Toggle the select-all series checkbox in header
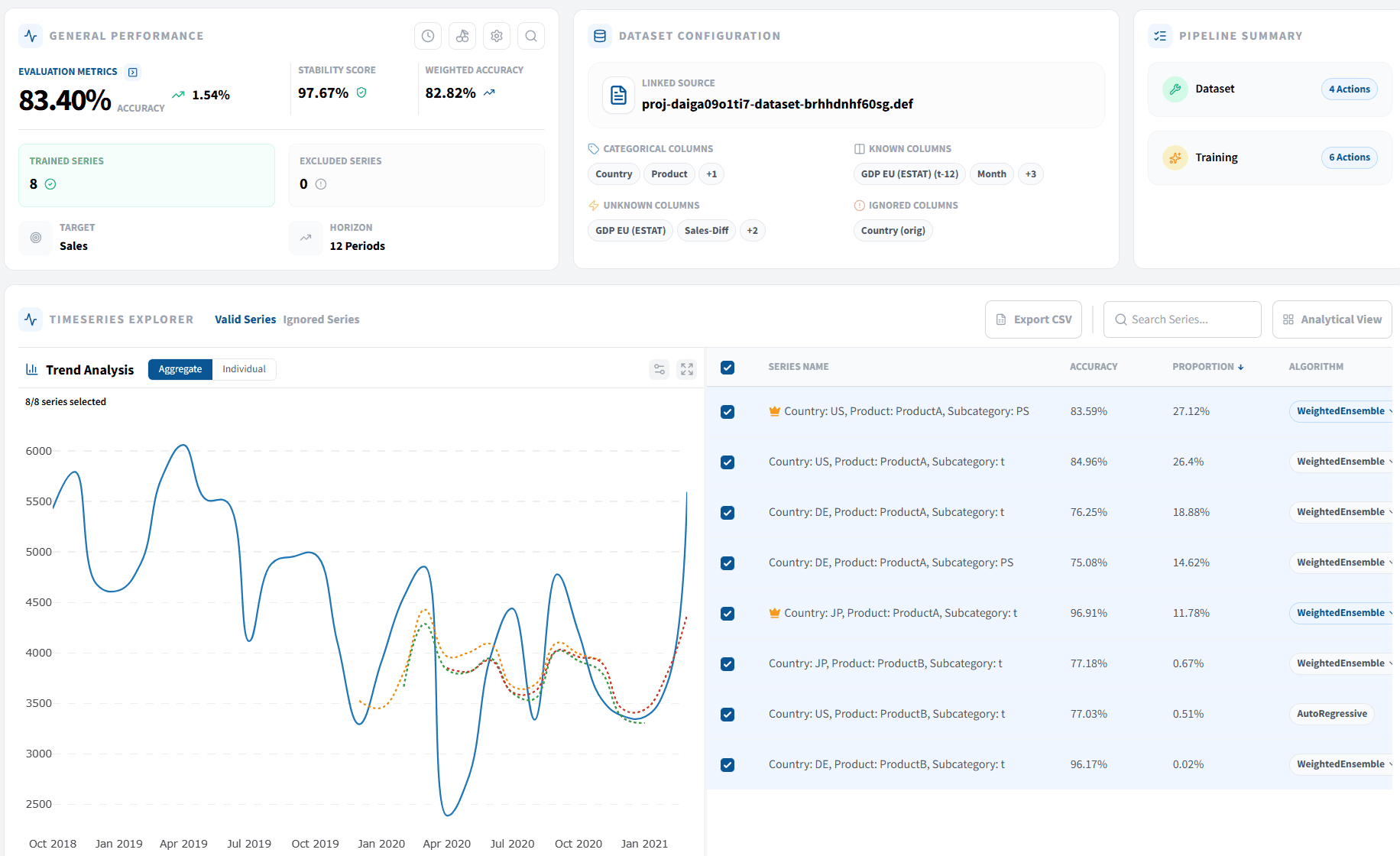The width and height of the screenshot is (1400, 856). [728, 368]
